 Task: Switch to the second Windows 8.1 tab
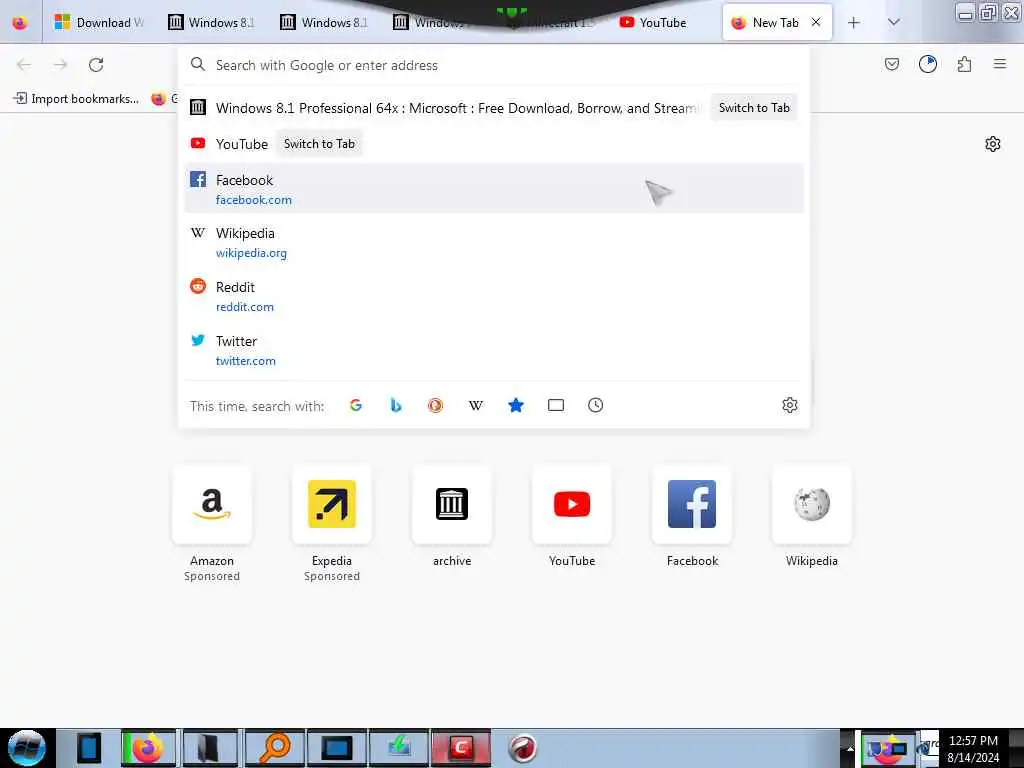pos(324,23)
